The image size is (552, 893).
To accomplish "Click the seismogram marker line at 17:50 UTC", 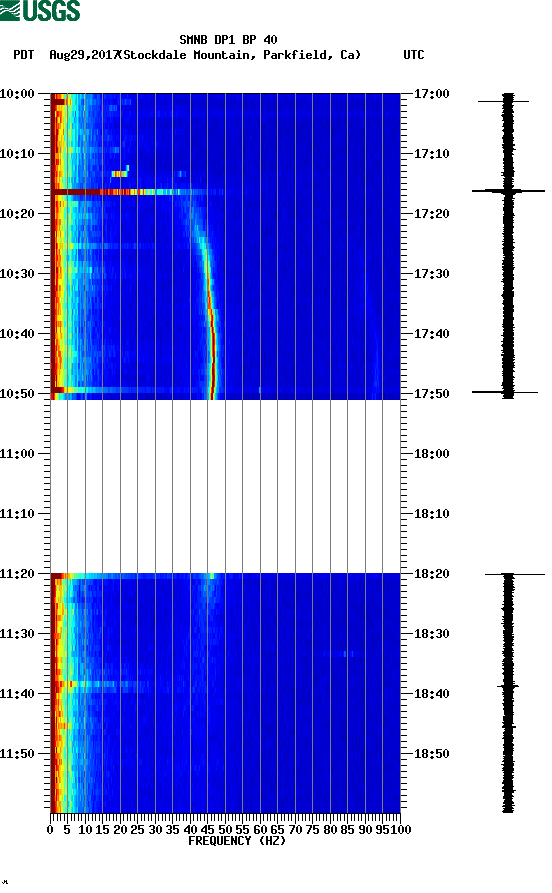I will (505, 392).
